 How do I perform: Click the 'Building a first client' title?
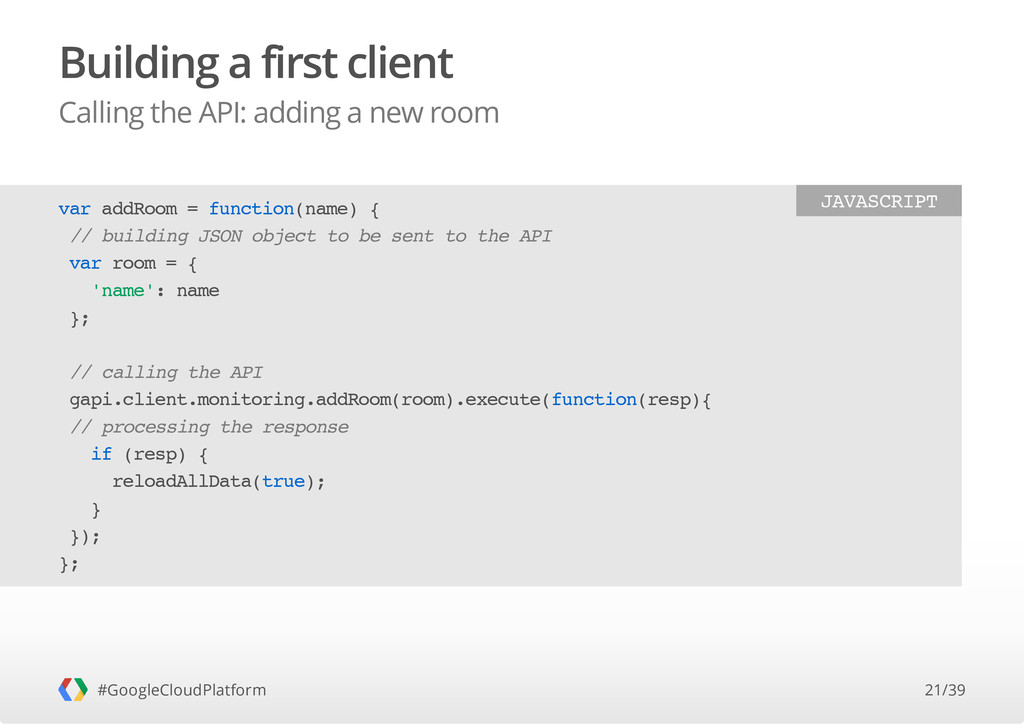pos(256,63)
